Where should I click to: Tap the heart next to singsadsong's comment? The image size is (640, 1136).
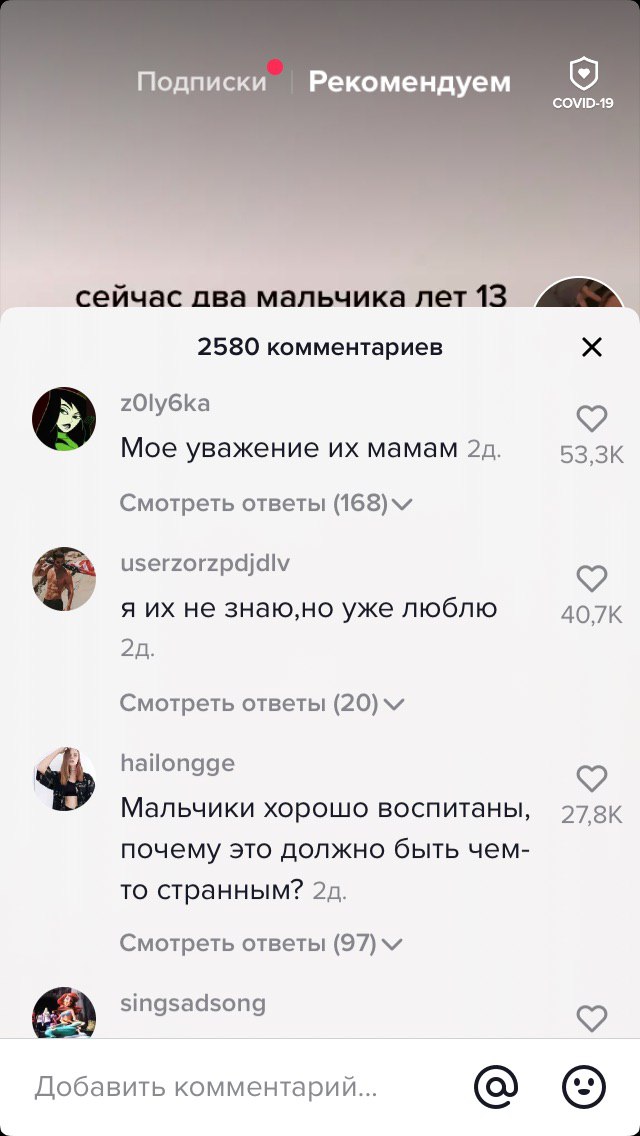[x=591, y=1019]
